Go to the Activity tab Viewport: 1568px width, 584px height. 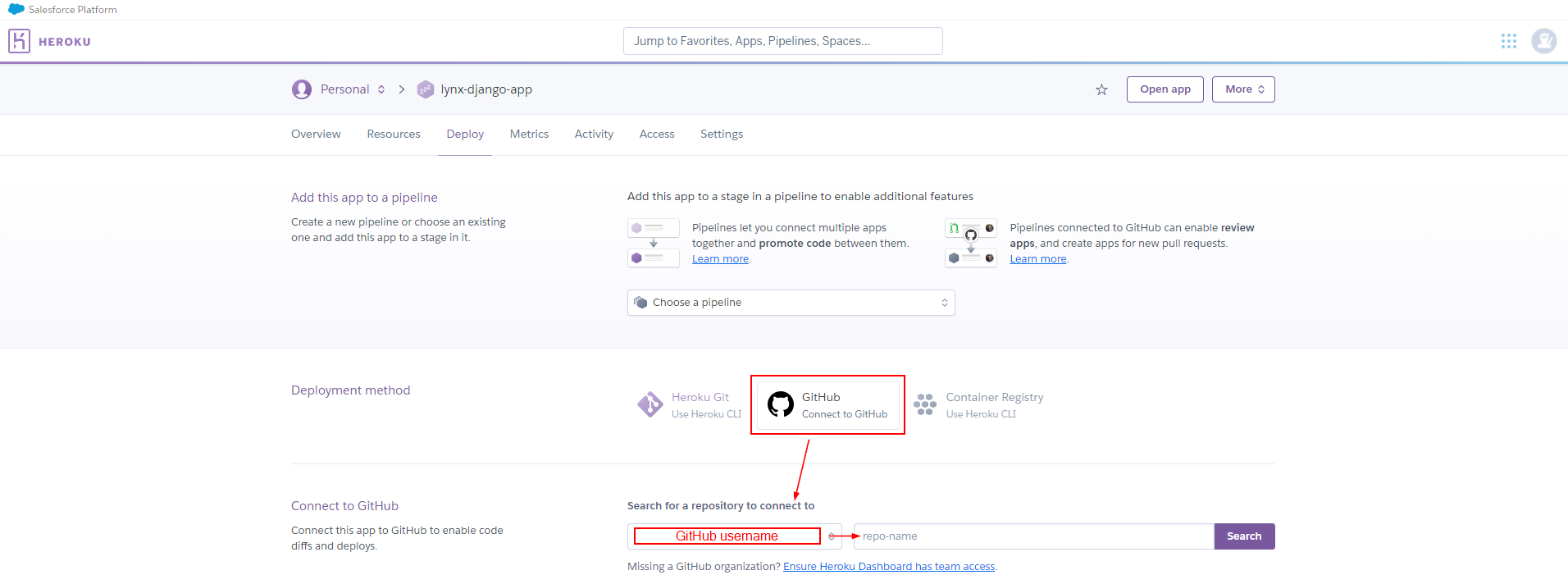[x=594, y=134]
